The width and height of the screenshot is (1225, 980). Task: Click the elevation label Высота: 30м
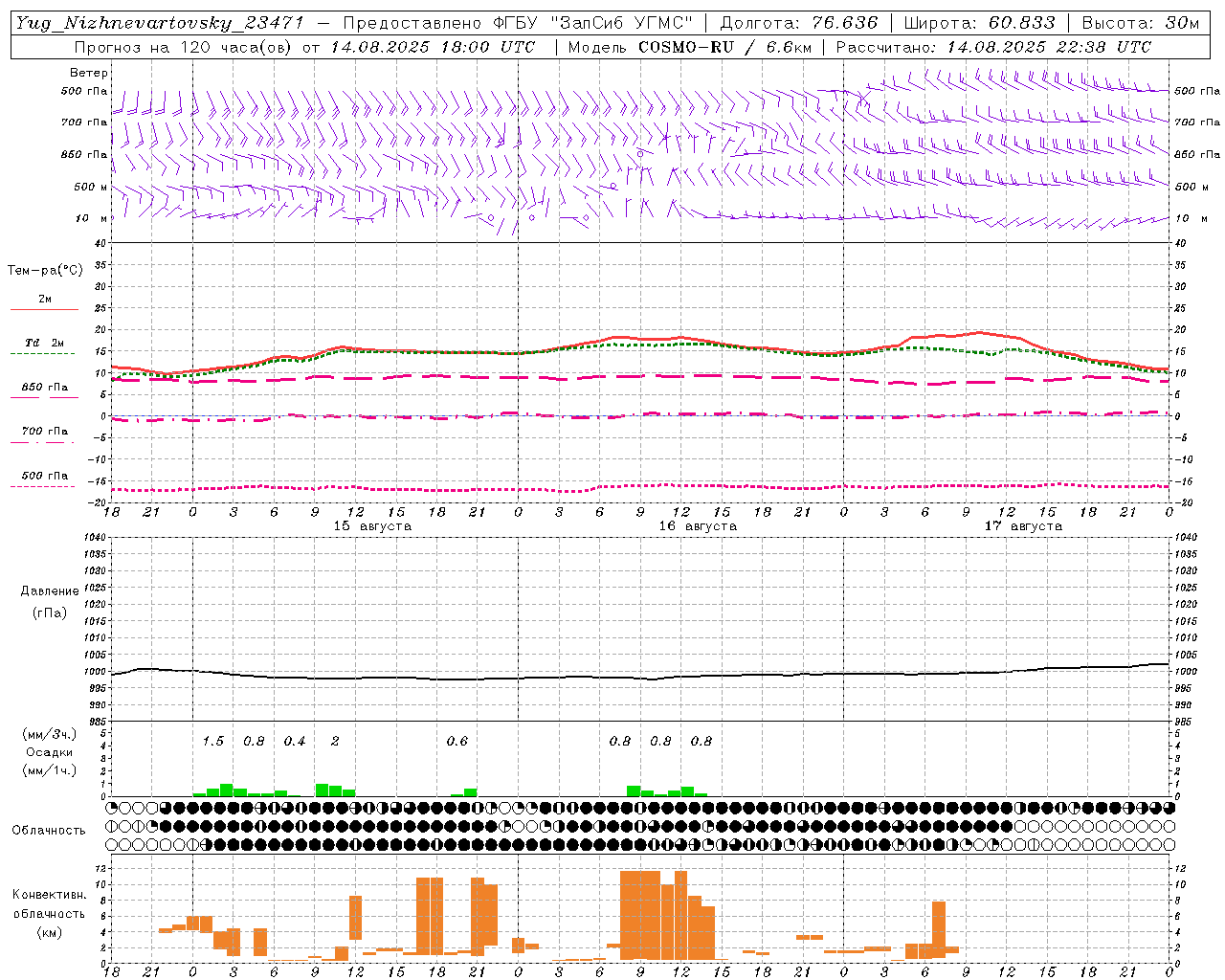1141,23
